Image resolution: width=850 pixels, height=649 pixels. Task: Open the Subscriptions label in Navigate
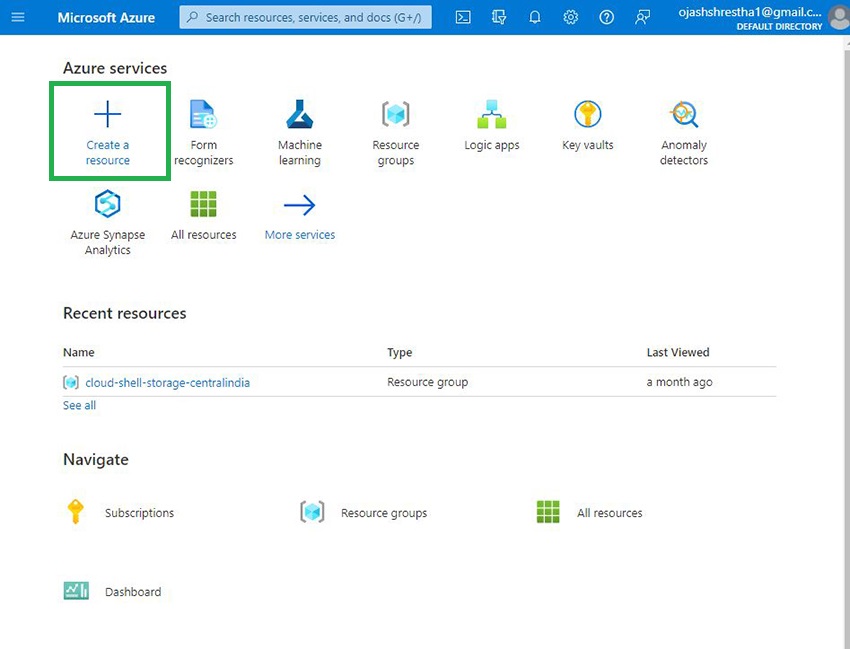pyautogui.click(x=139, y=513)
